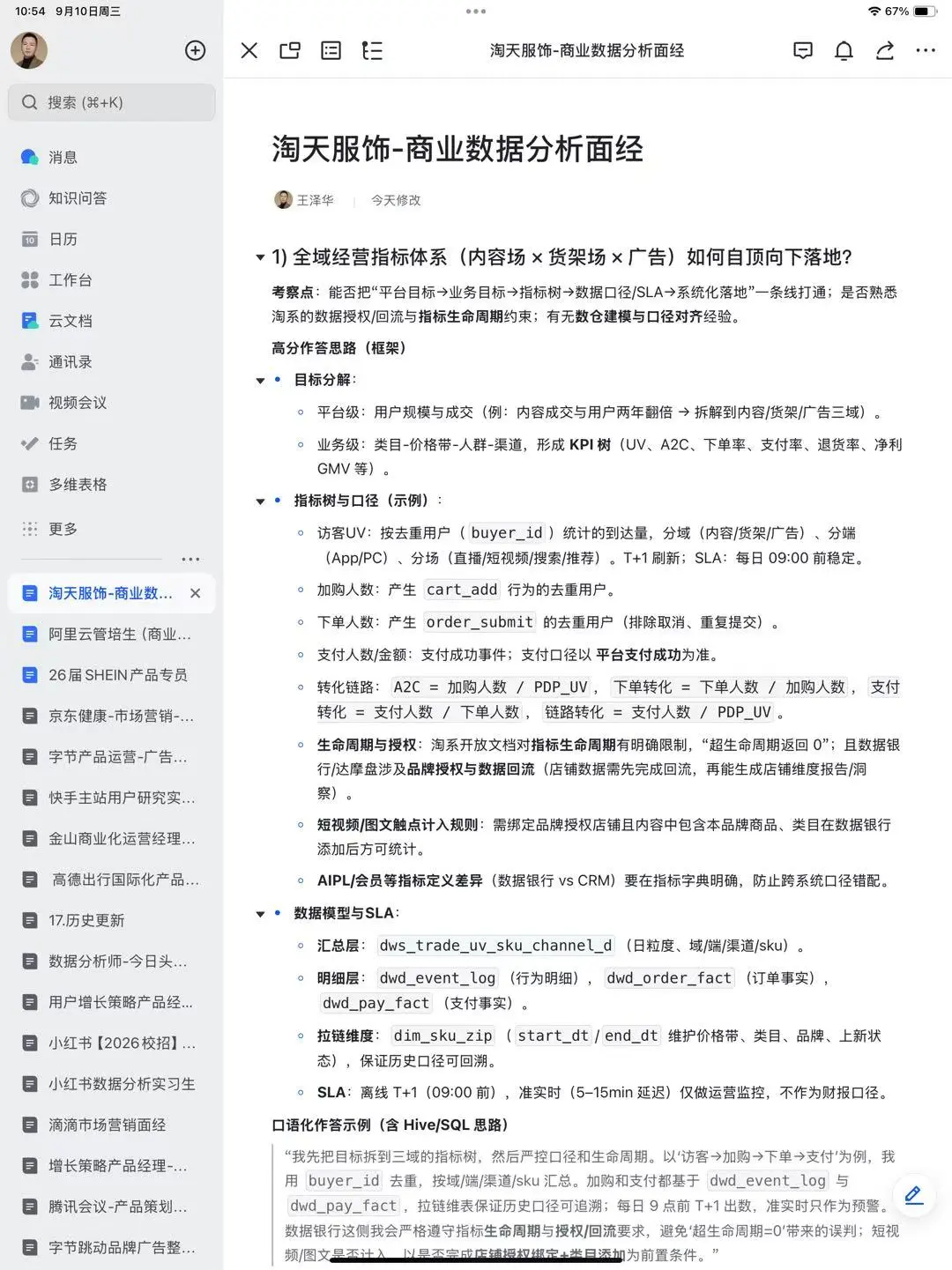The height and width of the screenshot is (1270, 952).
Task: Close the 淘天服饰-商业数 sidebar tab
Action: tap(195, 593)
